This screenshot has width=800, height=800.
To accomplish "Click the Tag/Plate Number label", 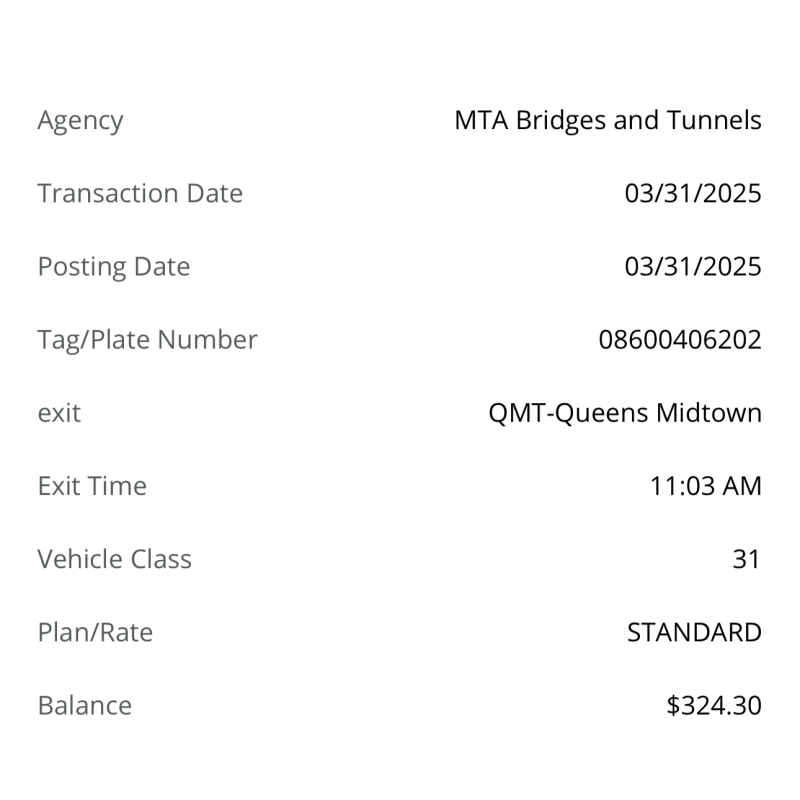I will (x=147, y=340).
